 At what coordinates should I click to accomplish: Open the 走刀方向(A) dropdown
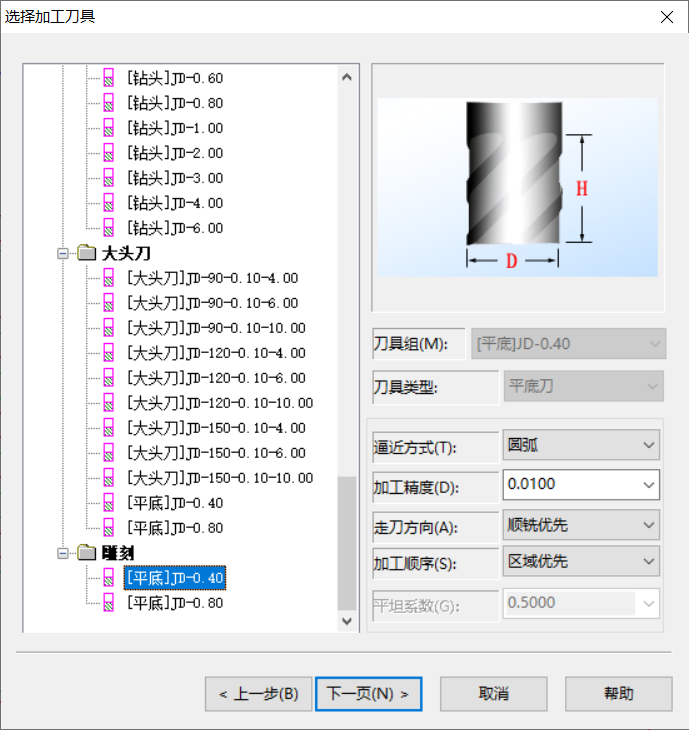pos(581,525)
